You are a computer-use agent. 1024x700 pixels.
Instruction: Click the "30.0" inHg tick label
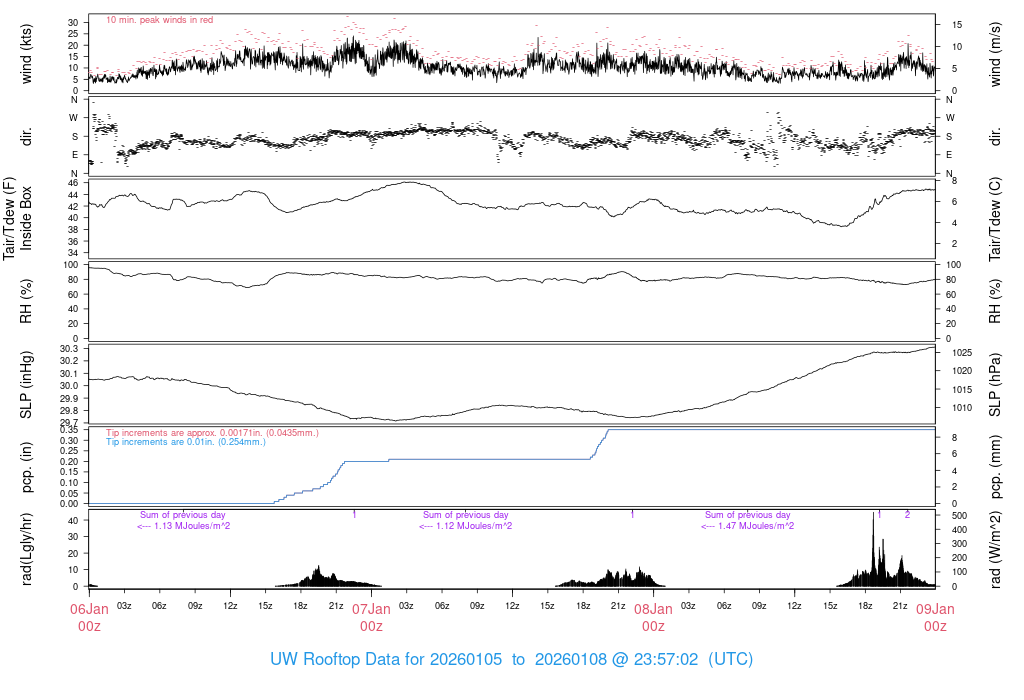69,386
